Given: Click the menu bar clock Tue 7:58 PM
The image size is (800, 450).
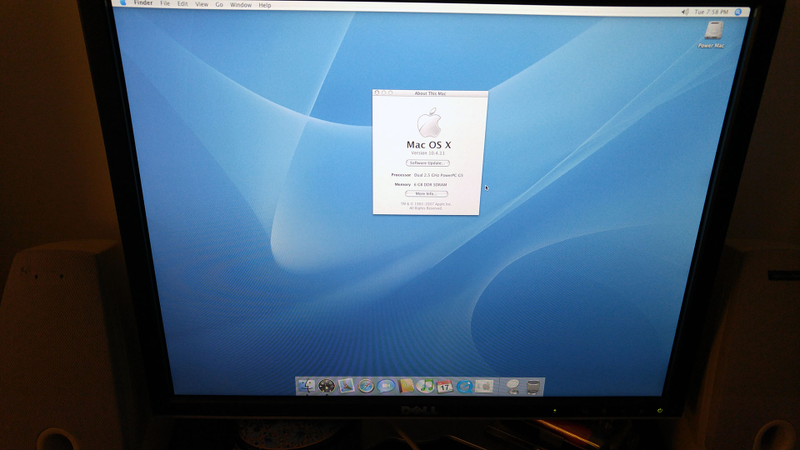Looking at the screenshot, I should click(x=711, y=12).
